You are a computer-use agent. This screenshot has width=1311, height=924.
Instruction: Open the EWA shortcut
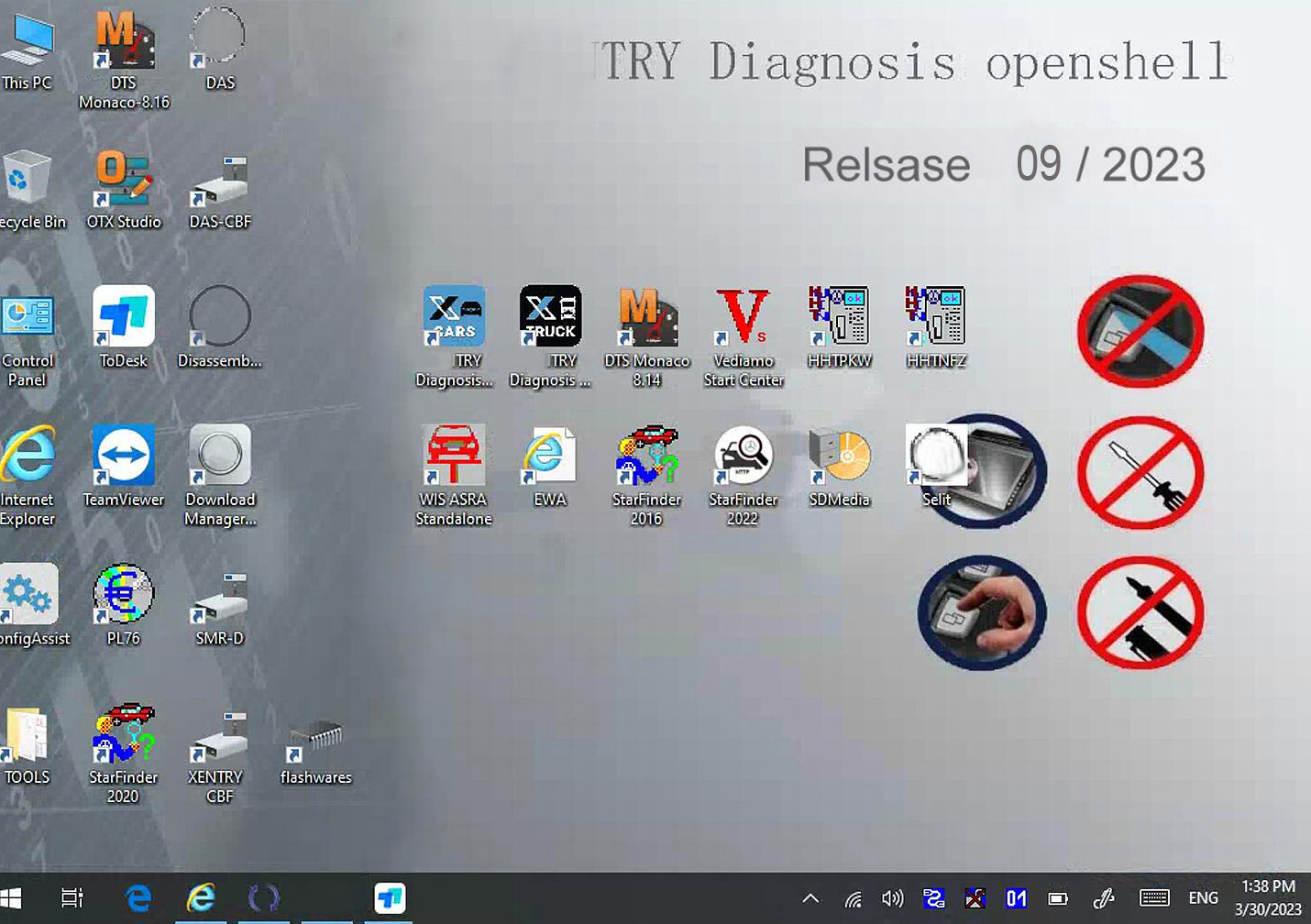click(x=550, y=466)
